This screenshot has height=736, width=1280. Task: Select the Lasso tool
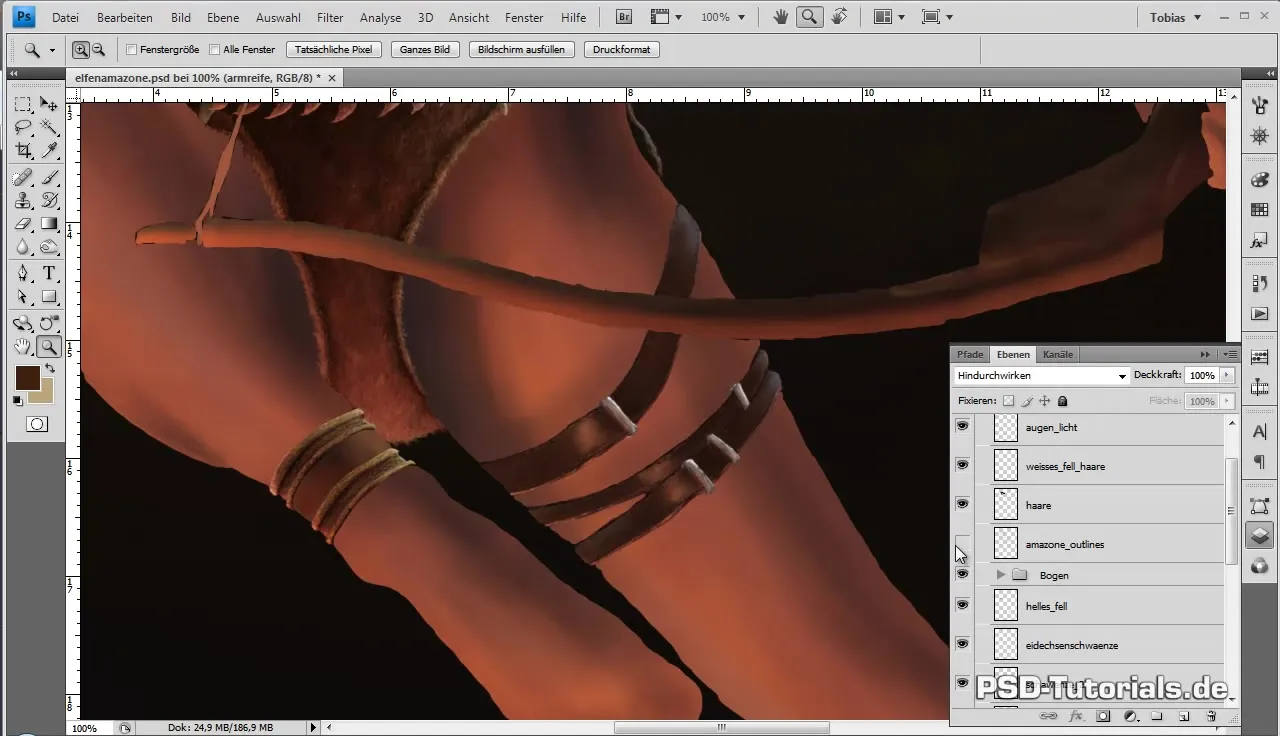click(x=23, y=127)
